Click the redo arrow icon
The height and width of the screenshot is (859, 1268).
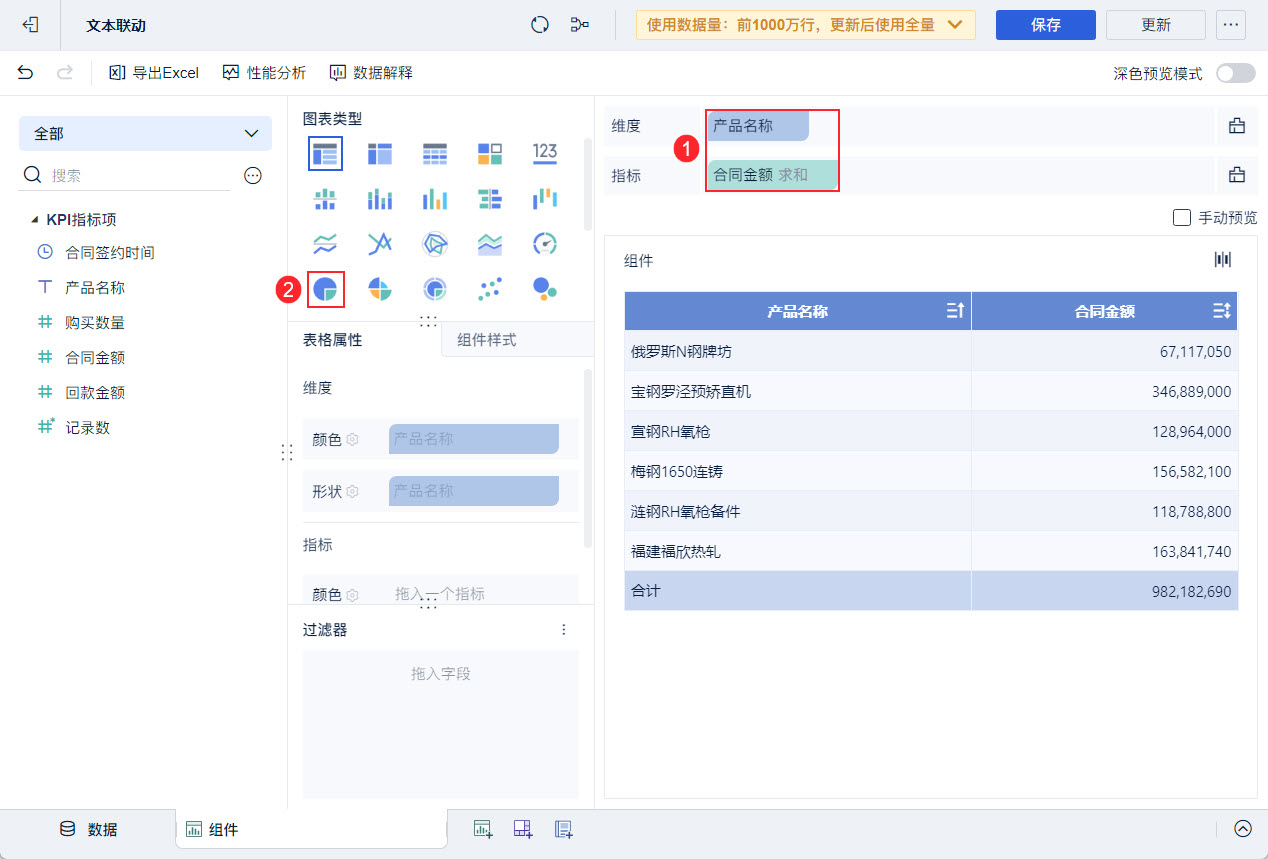click(x=65, y=72)
